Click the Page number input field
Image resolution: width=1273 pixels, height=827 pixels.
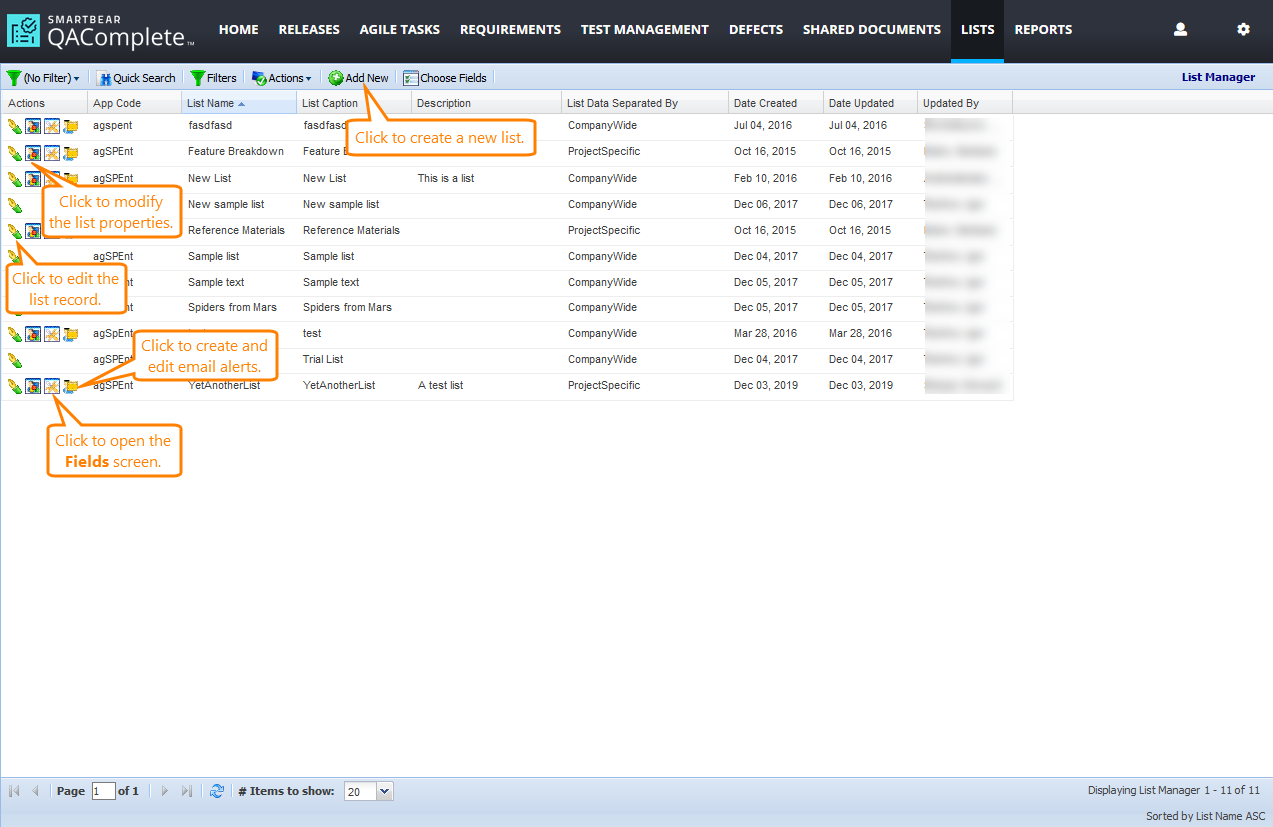(x=103, y=791)
